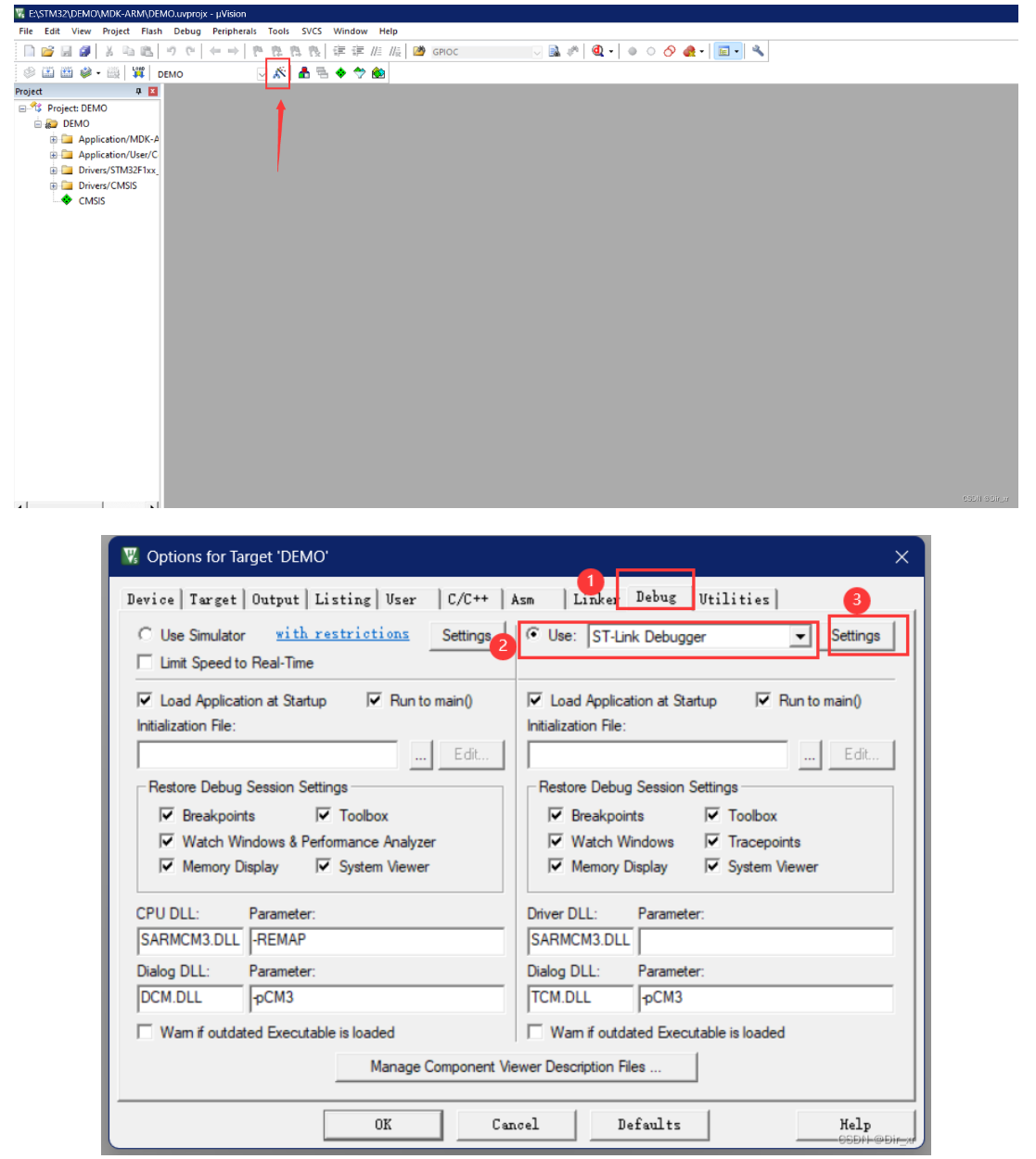Click the Select Software Packs icon

tap(359, 72)
